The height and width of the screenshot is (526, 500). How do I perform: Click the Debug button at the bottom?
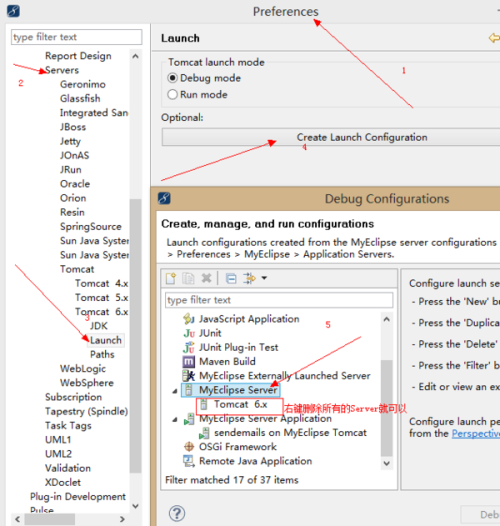coord(481,515)
